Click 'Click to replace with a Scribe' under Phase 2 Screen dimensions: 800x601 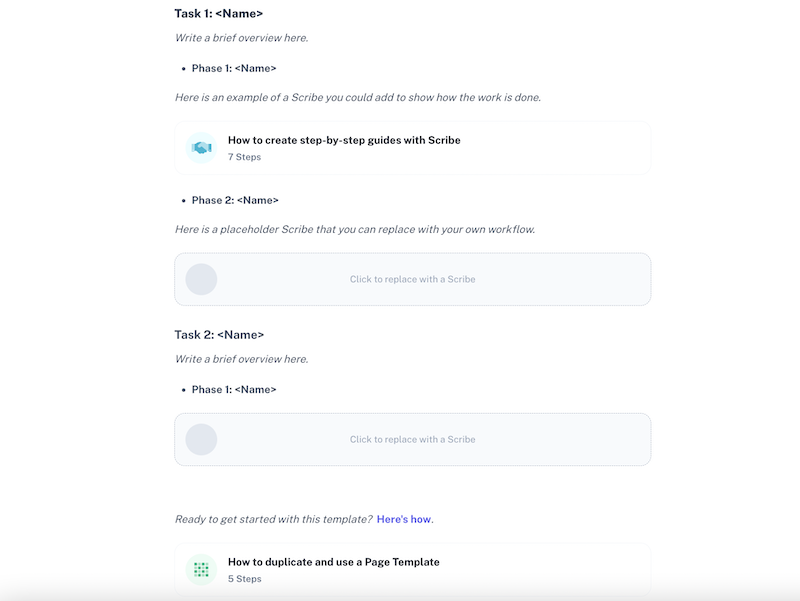(413, 279)
